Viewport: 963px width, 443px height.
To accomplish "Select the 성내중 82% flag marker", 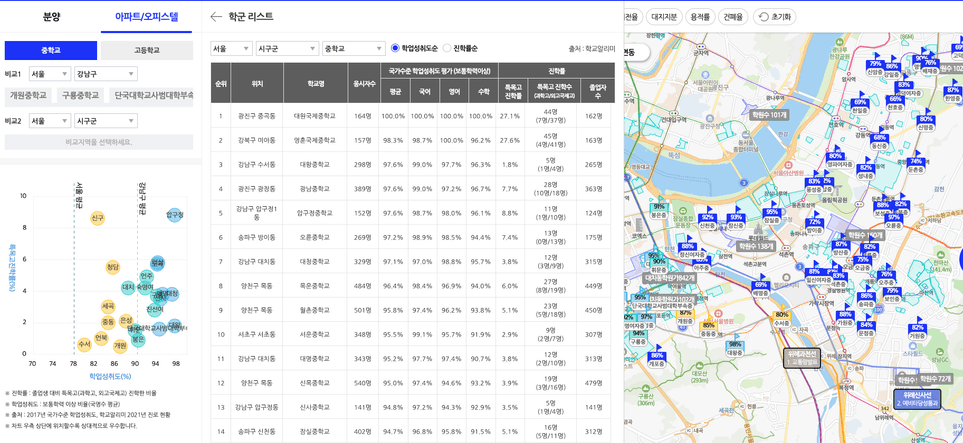I will click(866, 171).
